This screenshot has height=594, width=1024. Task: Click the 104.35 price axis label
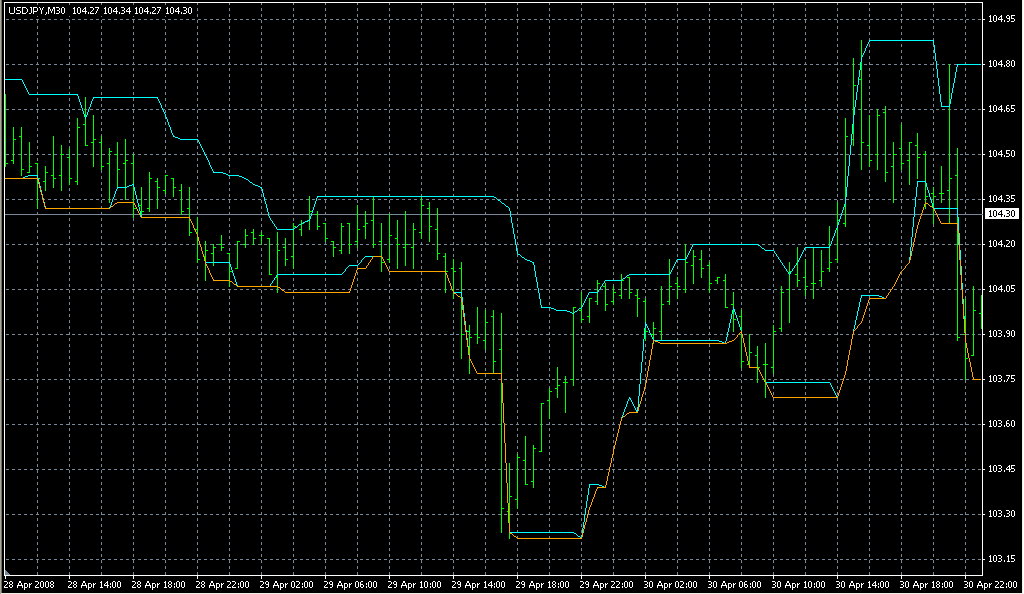tap(1001, 198)
